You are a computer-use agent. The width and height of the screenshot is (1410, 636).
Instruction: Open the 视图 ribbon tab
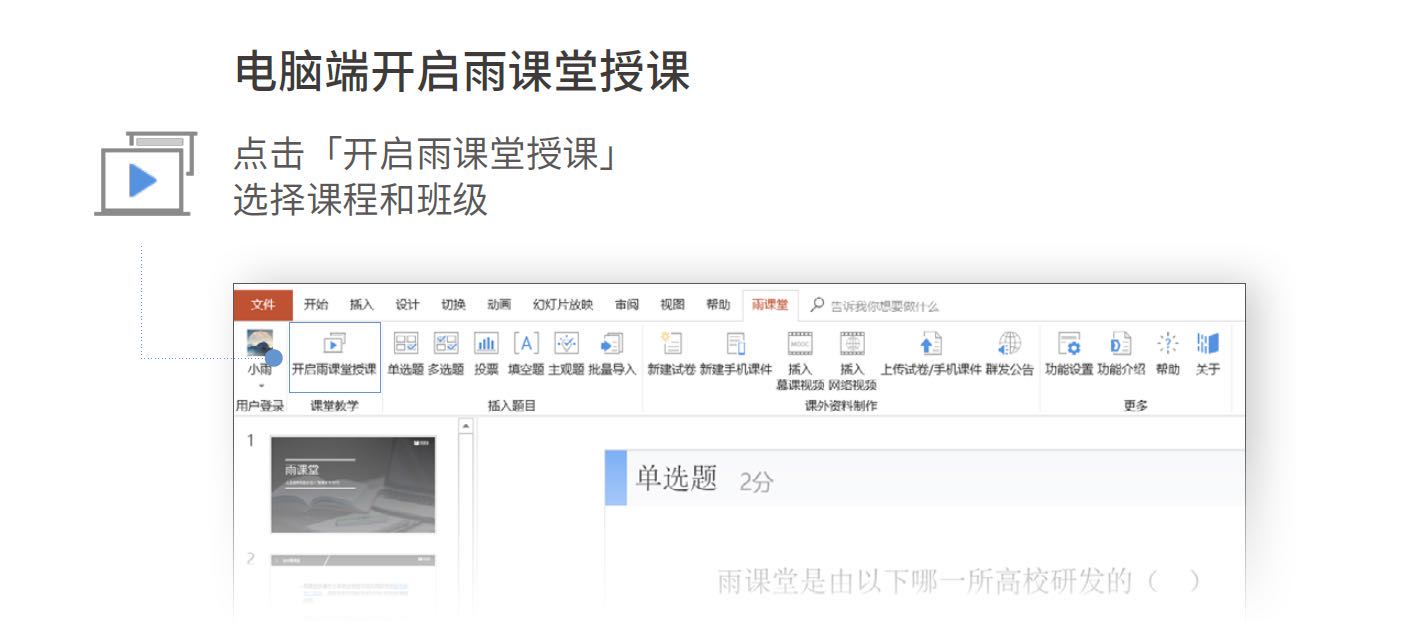pos(672,305)
